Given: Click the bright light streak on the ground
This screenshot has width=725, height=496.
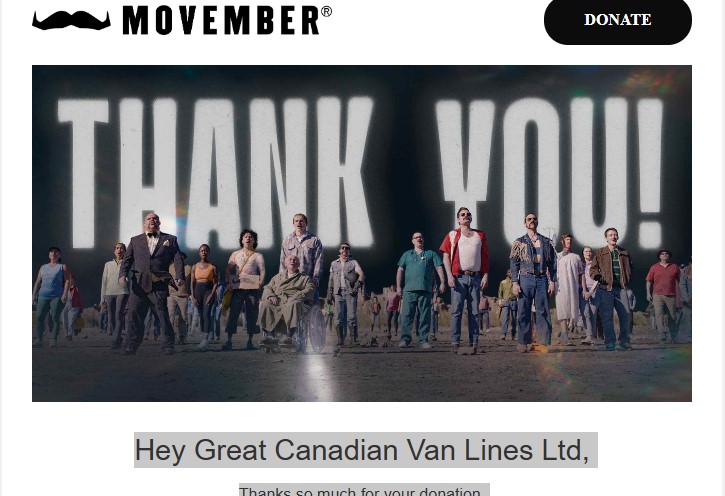Looking at the screenshot, I should click(x=320, y=377).
